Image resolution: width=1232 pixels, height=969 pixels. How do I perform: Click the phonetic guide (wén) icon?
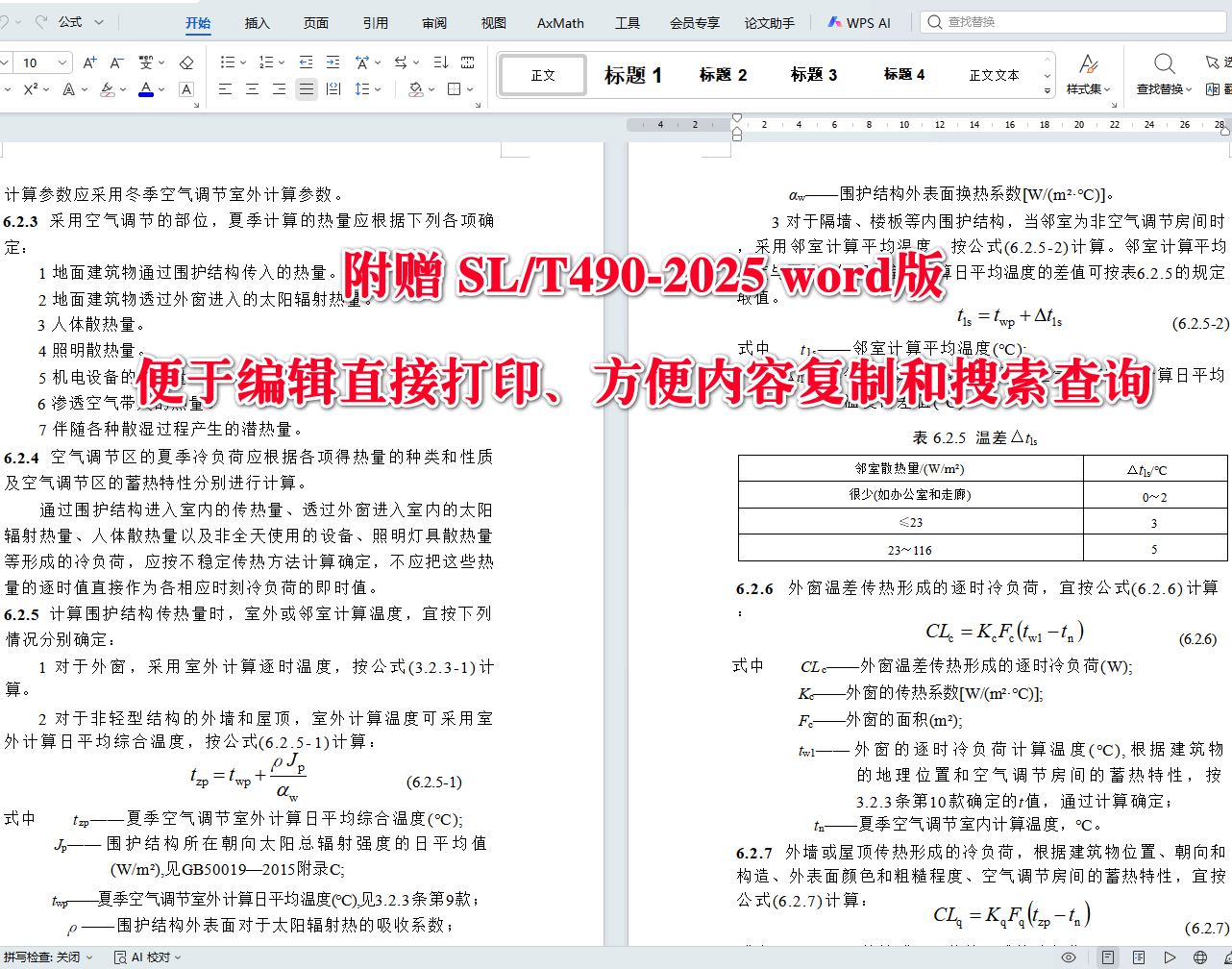pyautogui.click(x=146, y=62)
